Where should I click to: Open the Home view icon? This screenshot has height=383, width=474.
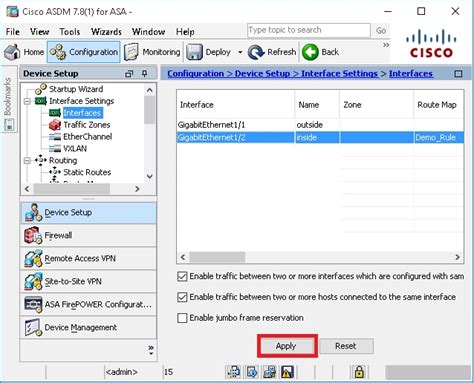coord(12,52)
